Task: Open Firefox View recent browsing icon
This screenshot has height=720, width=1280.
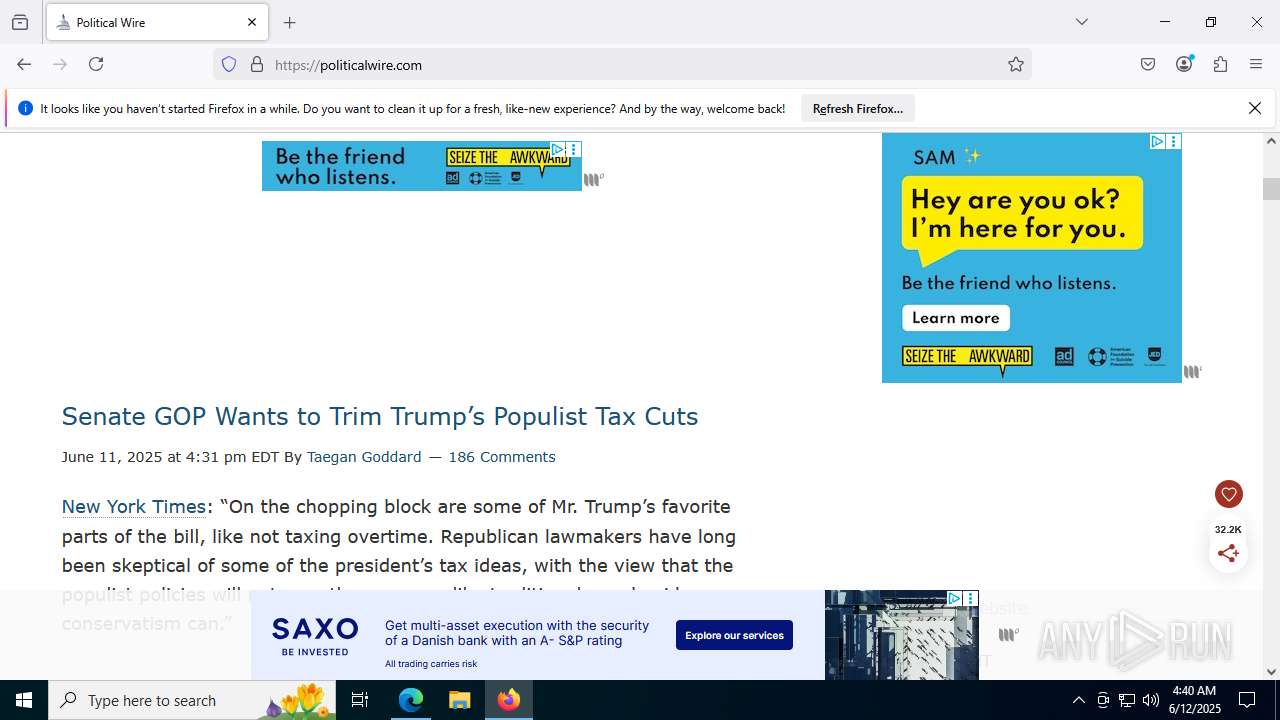Action: [20, 22]
